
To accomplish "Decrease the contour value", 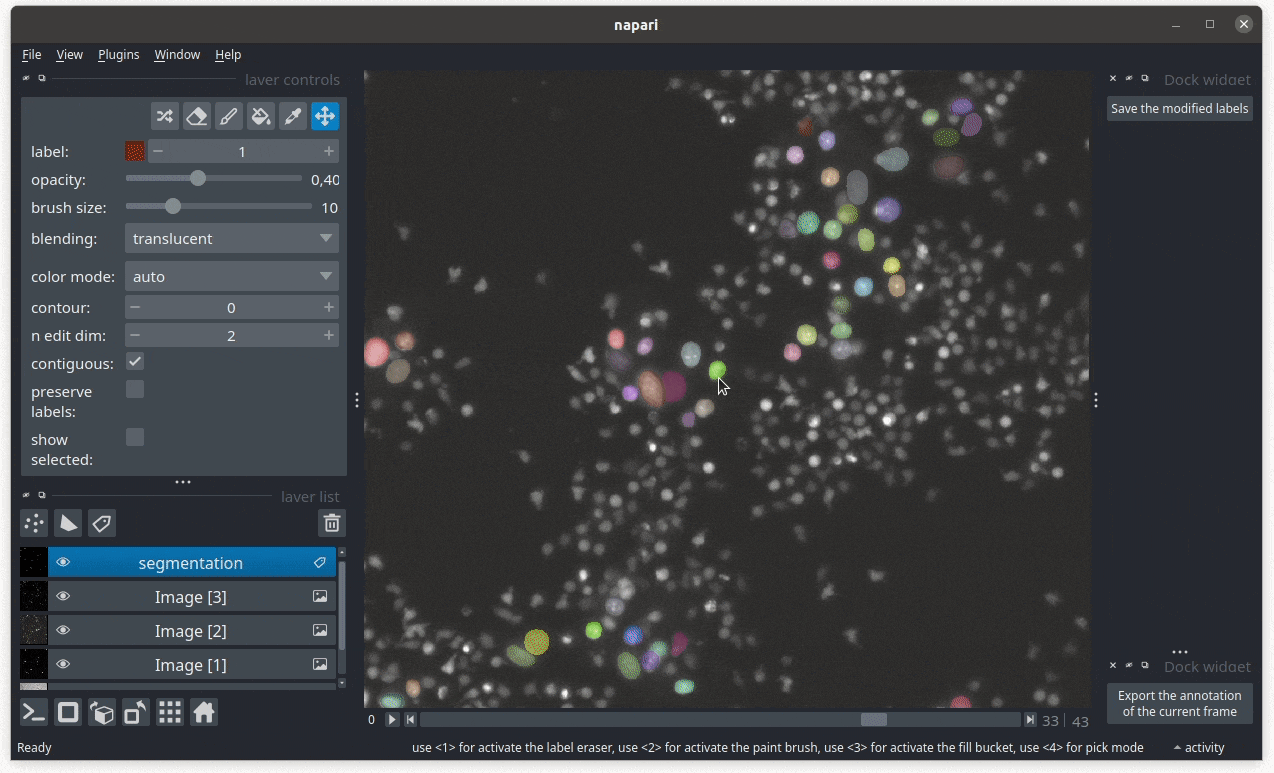I will point(135,308).
